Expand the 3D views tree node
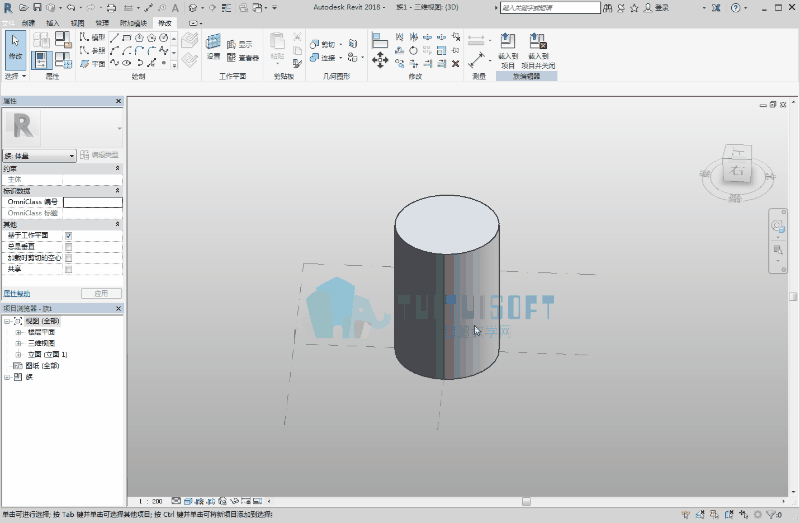This screenshot has height=523, width=800. pos(18,343)
